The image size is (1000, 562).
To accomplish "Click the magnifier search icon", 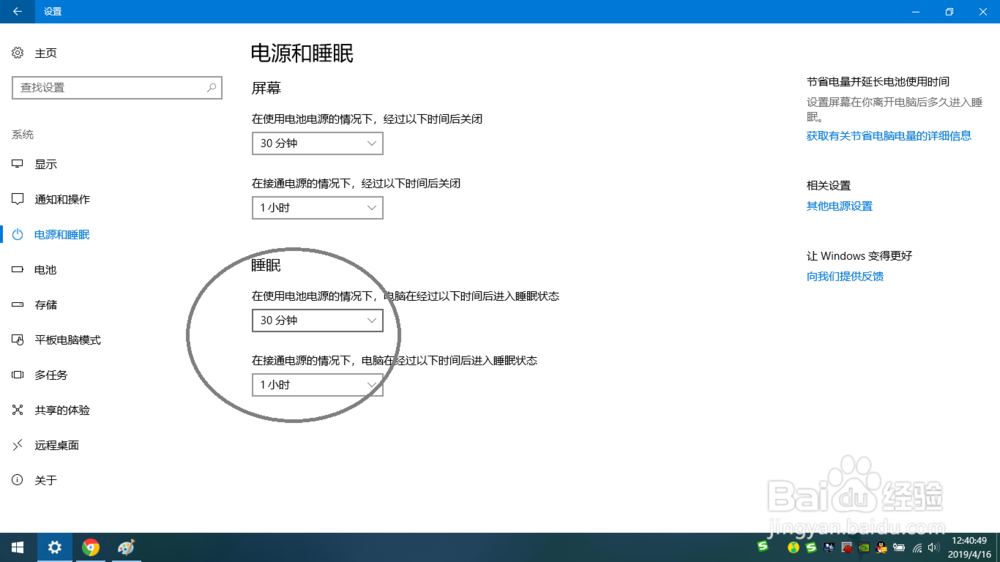I will click(211, 87).
